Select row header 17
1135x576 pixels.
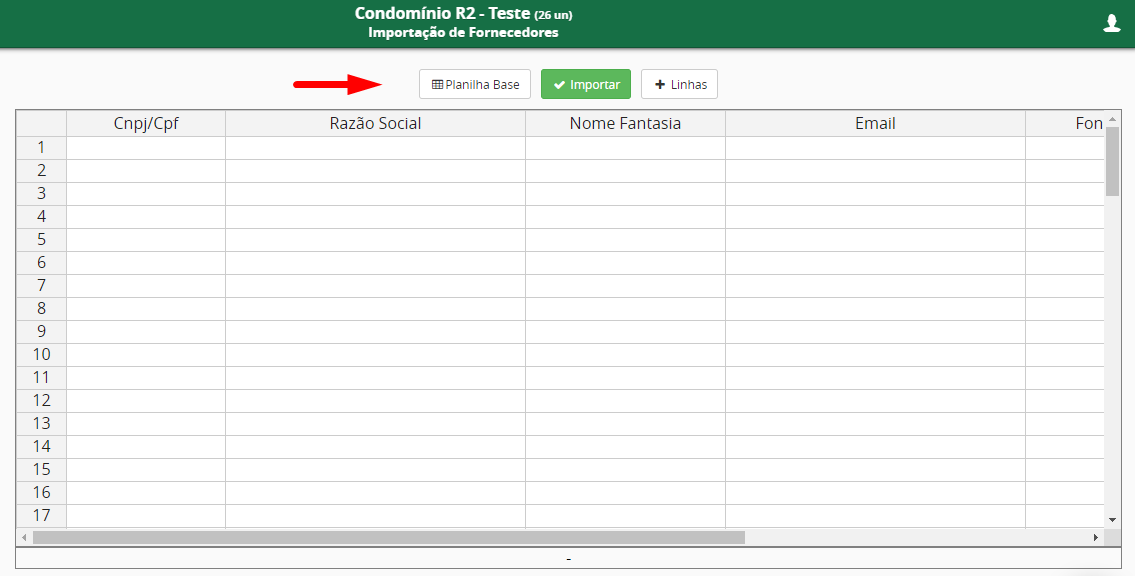[41, 516]
